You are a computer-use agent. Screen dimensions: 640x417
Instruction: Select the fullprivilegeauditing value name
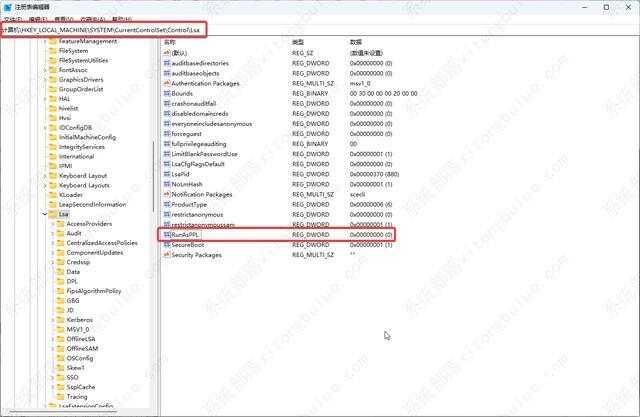click(x=199, y=144)
